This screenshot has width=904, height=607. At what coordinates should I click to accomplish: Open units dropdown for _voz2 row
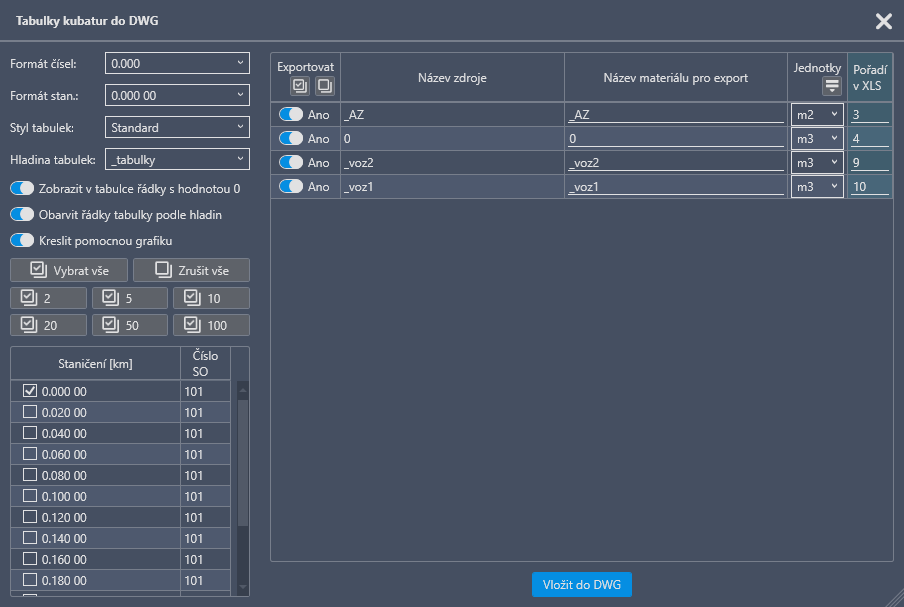coord(817,163)
